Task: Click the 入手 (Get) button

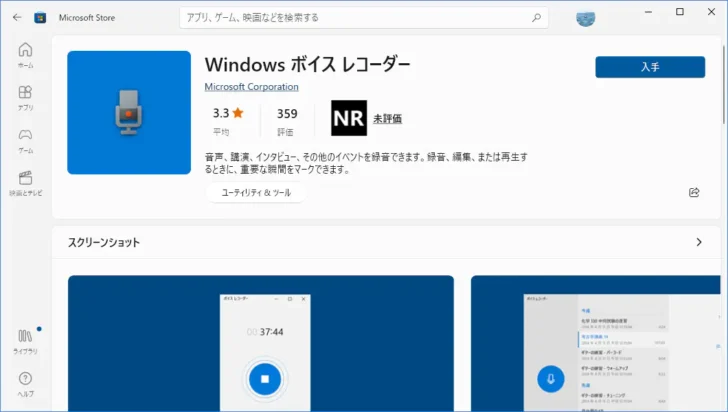Action: click(650, 67)
